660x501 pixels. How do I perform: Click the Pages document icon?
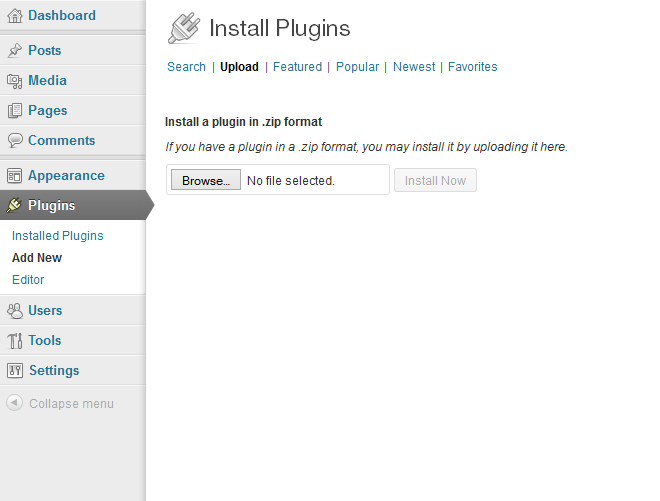pos(15,111)
